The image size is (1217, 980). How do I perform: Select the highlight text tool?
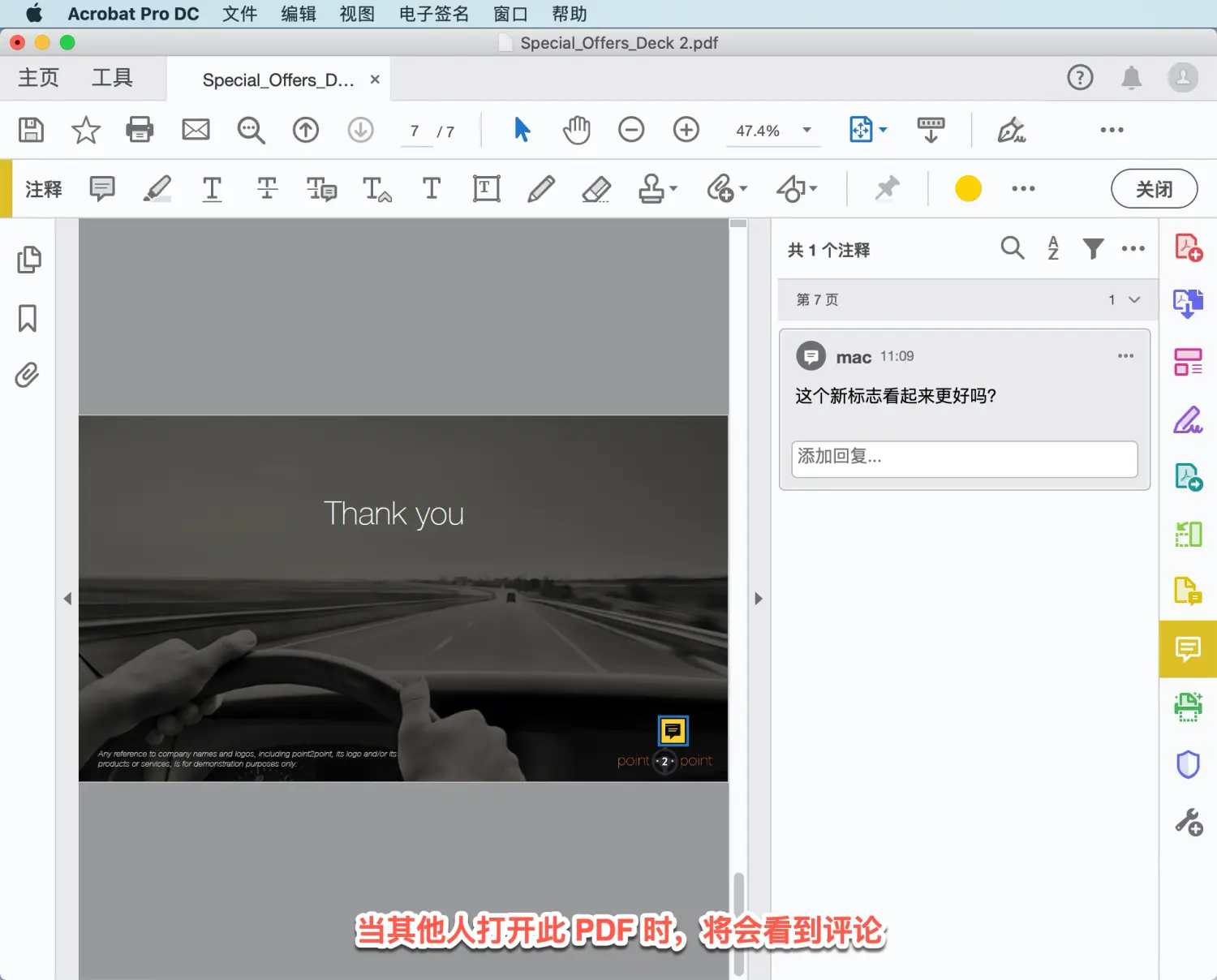(x=157, y=189)
